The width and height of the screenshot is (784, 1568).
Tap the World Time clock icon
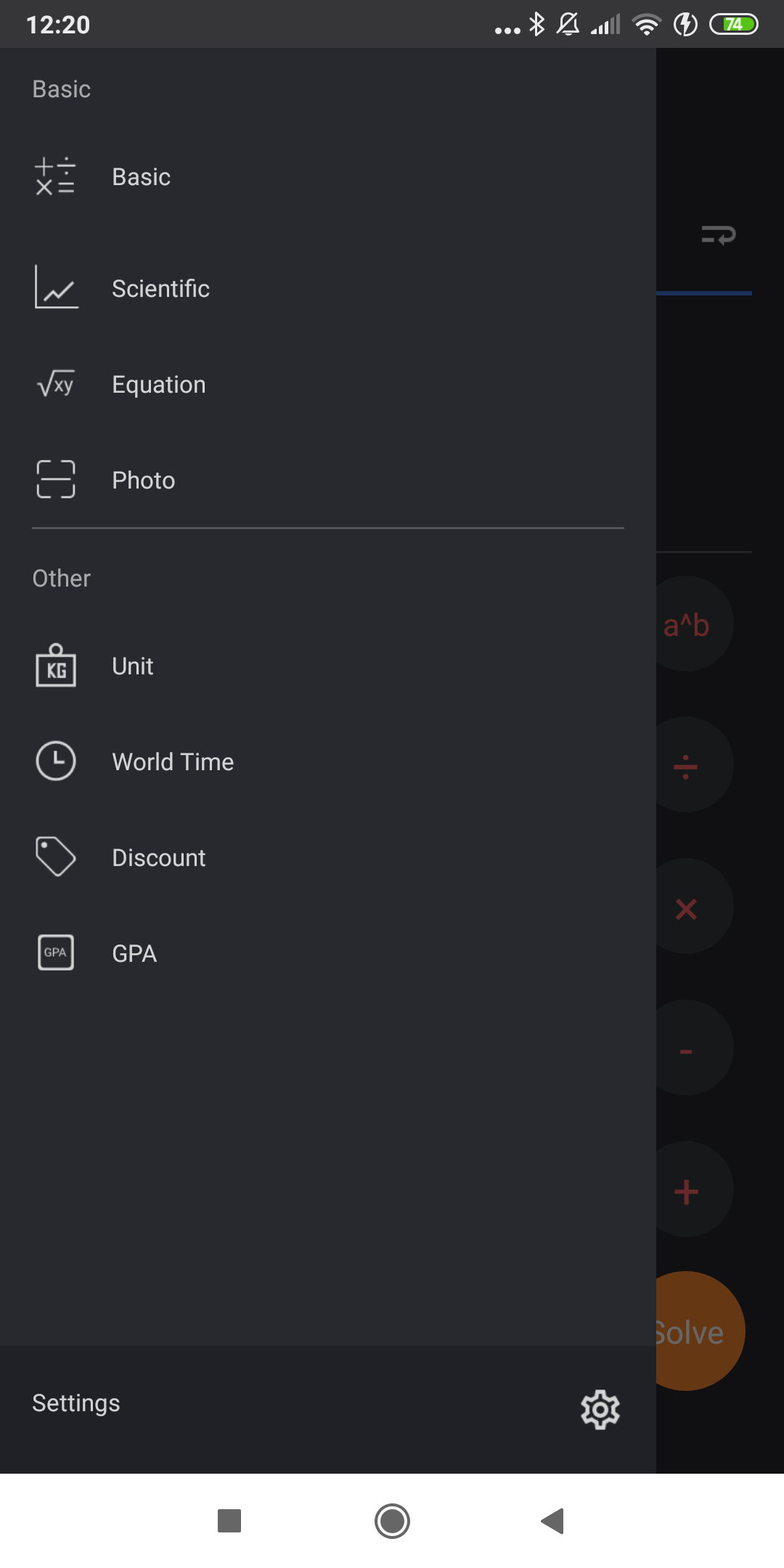click(56, 761)
